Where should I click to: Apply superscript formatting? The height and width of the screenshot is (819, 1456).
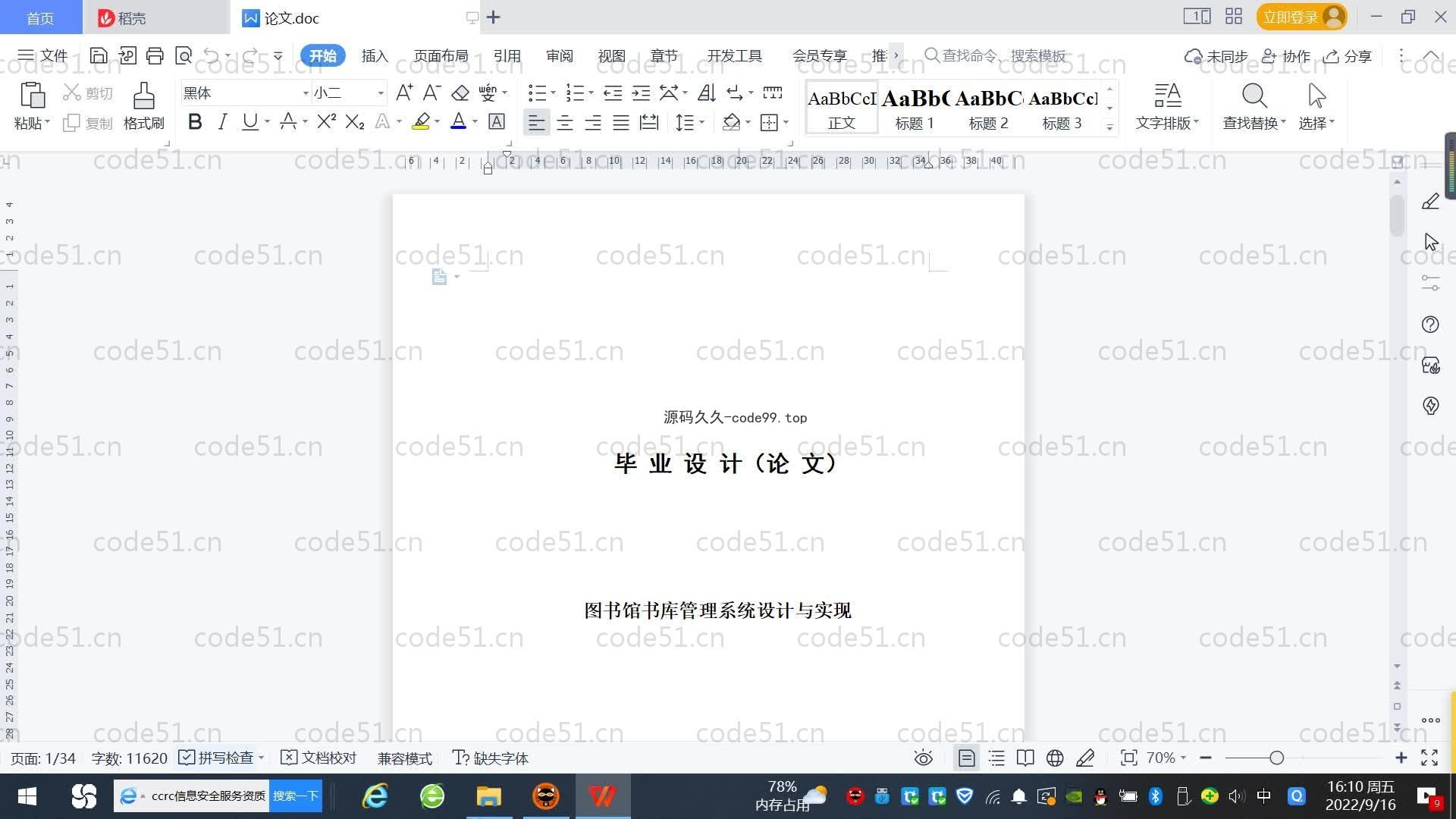[x=326, y=121]
